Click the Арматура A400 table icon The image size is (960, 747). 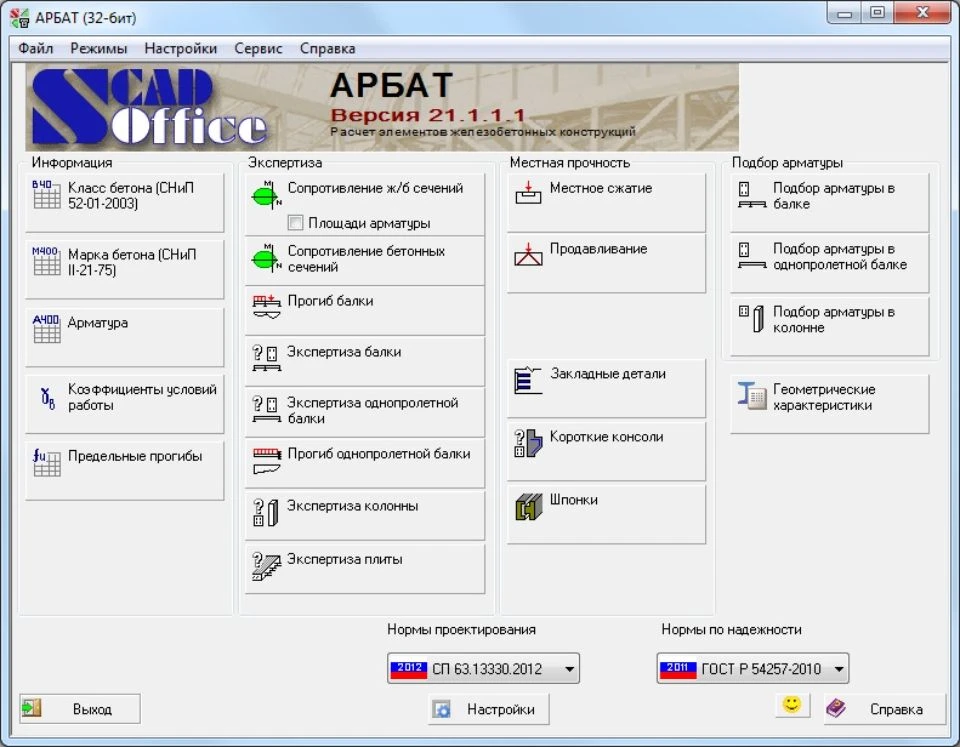[46, 328]
